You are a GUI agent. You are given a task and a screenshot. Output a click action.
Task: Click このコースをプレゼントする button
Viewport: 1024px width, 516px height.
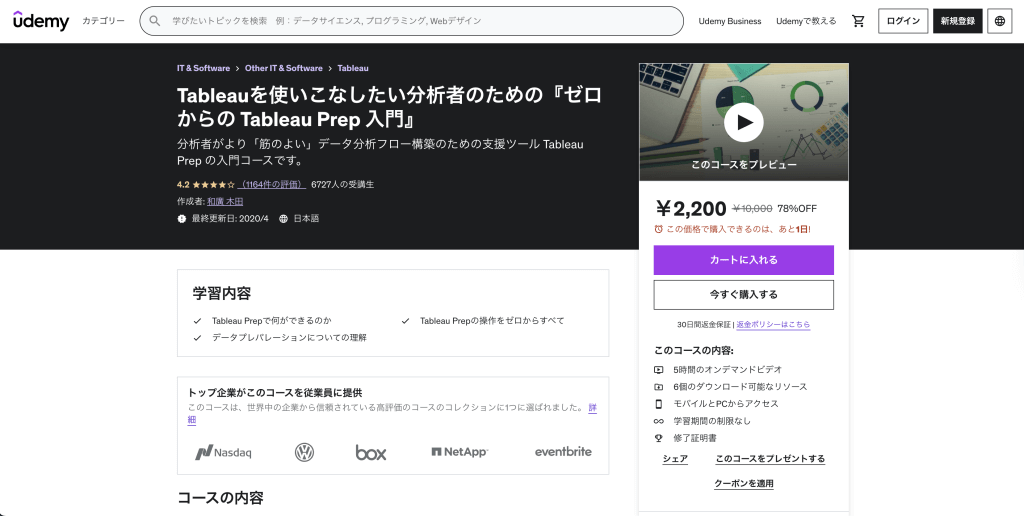point(770,459)
